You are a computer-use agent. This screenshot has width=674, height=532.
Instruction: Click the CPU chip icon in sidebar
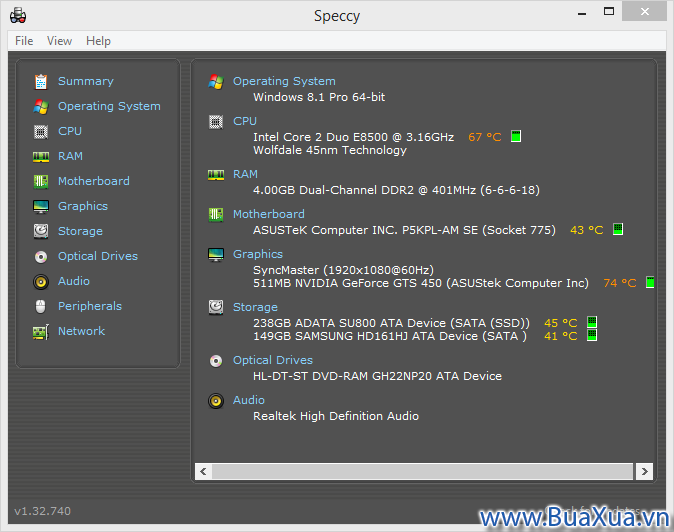coord(41,131)
